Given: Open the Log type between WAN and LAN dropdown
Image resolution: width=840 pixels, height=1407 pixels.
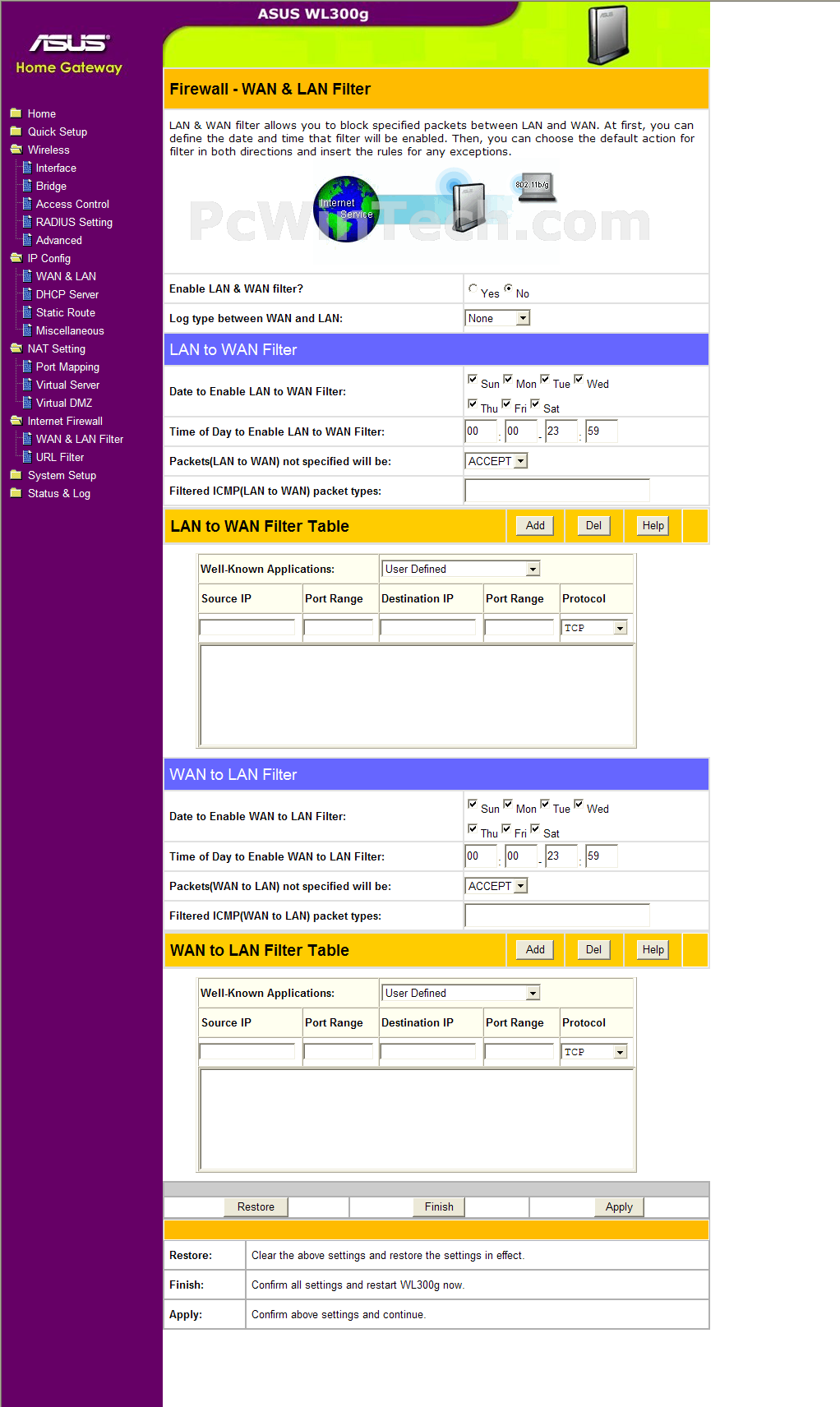Looking at the screenshot, I should (x=497, y=318).
